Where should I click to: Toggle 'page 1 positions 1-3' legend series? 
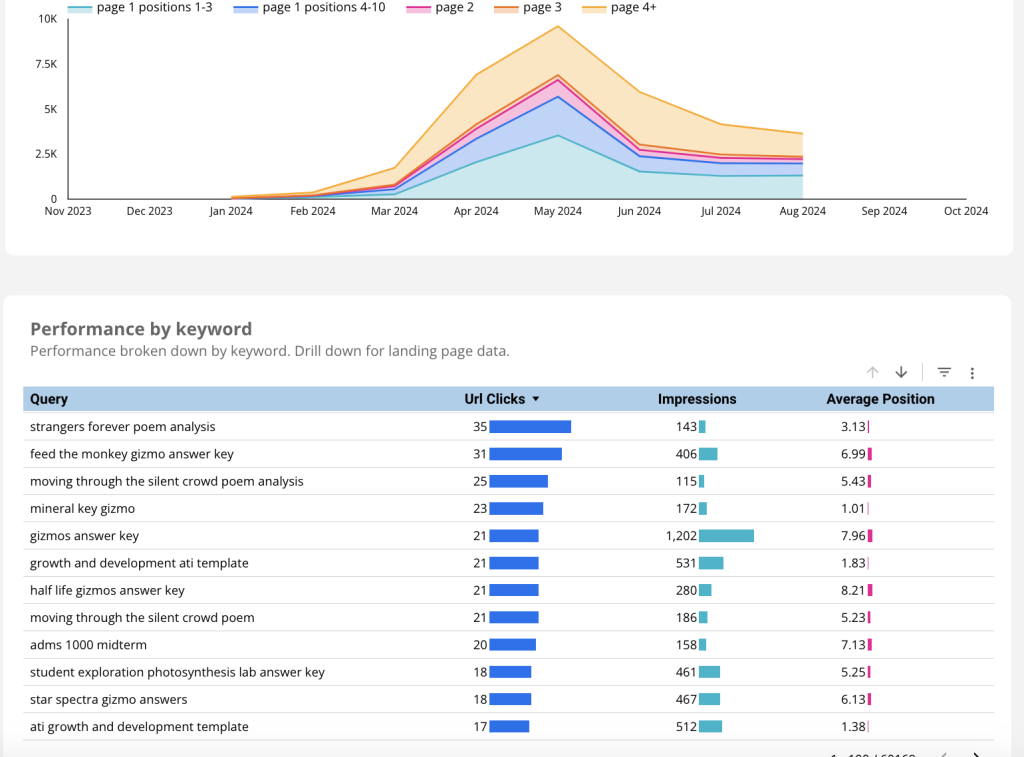(x=153, y=8)
